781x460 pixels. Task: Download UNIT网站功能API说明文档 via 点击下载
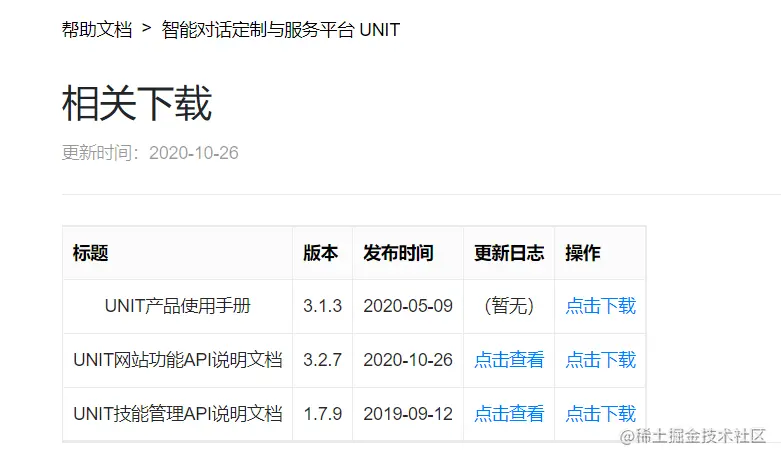point(600,359)
